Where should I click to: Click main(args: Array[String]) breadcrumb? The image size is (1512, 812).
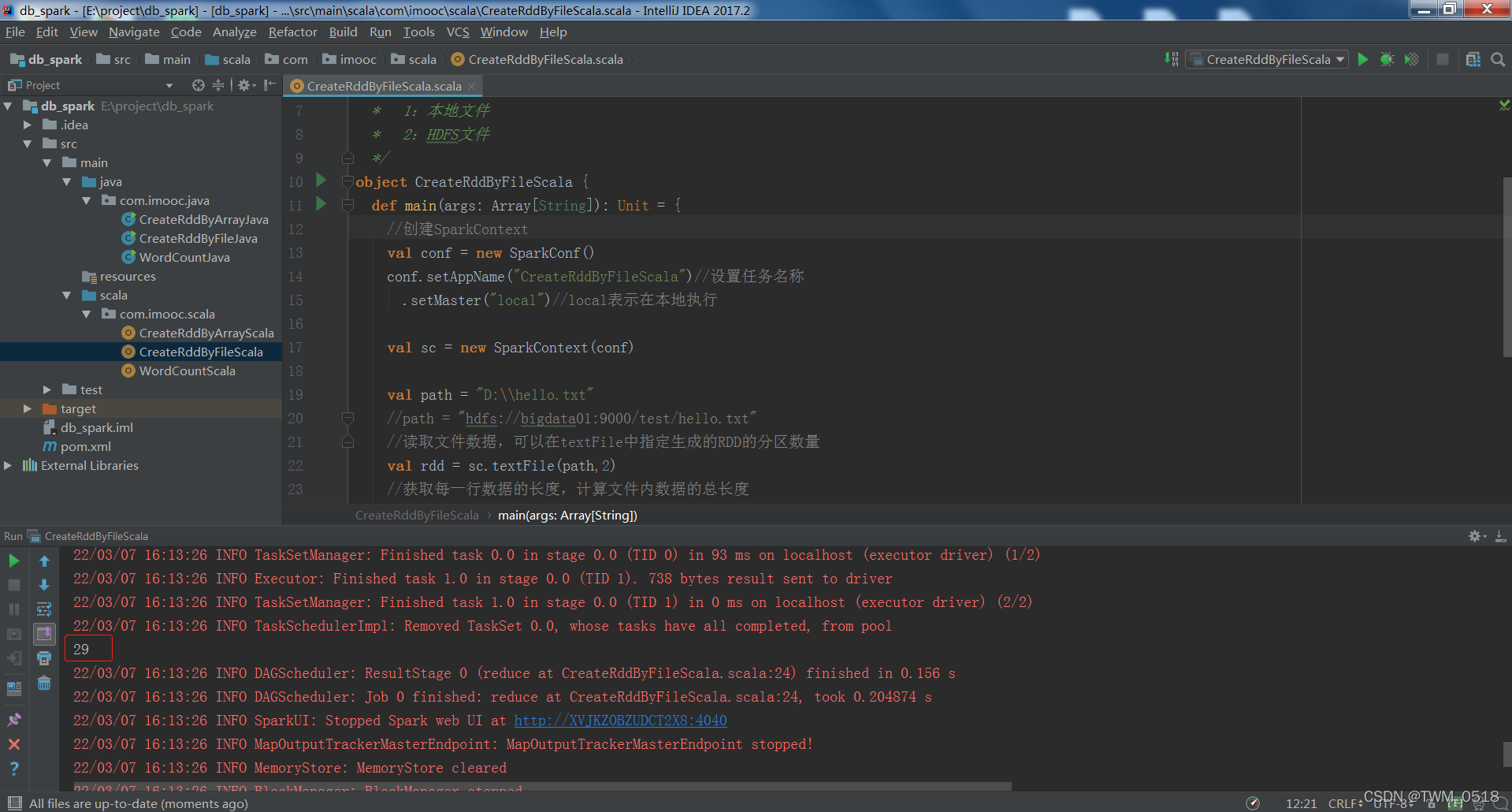(x=567, y=516)
